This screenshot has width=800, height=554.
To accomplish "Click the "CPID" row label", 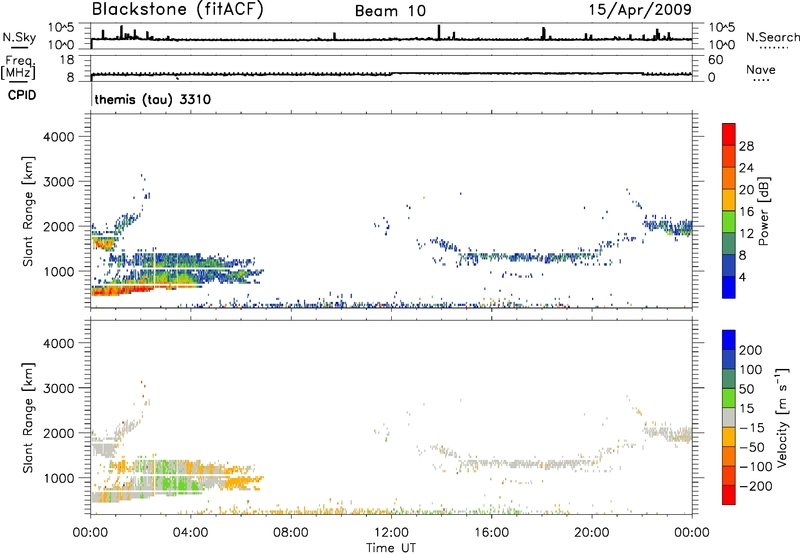I will [x=22, y=95].
